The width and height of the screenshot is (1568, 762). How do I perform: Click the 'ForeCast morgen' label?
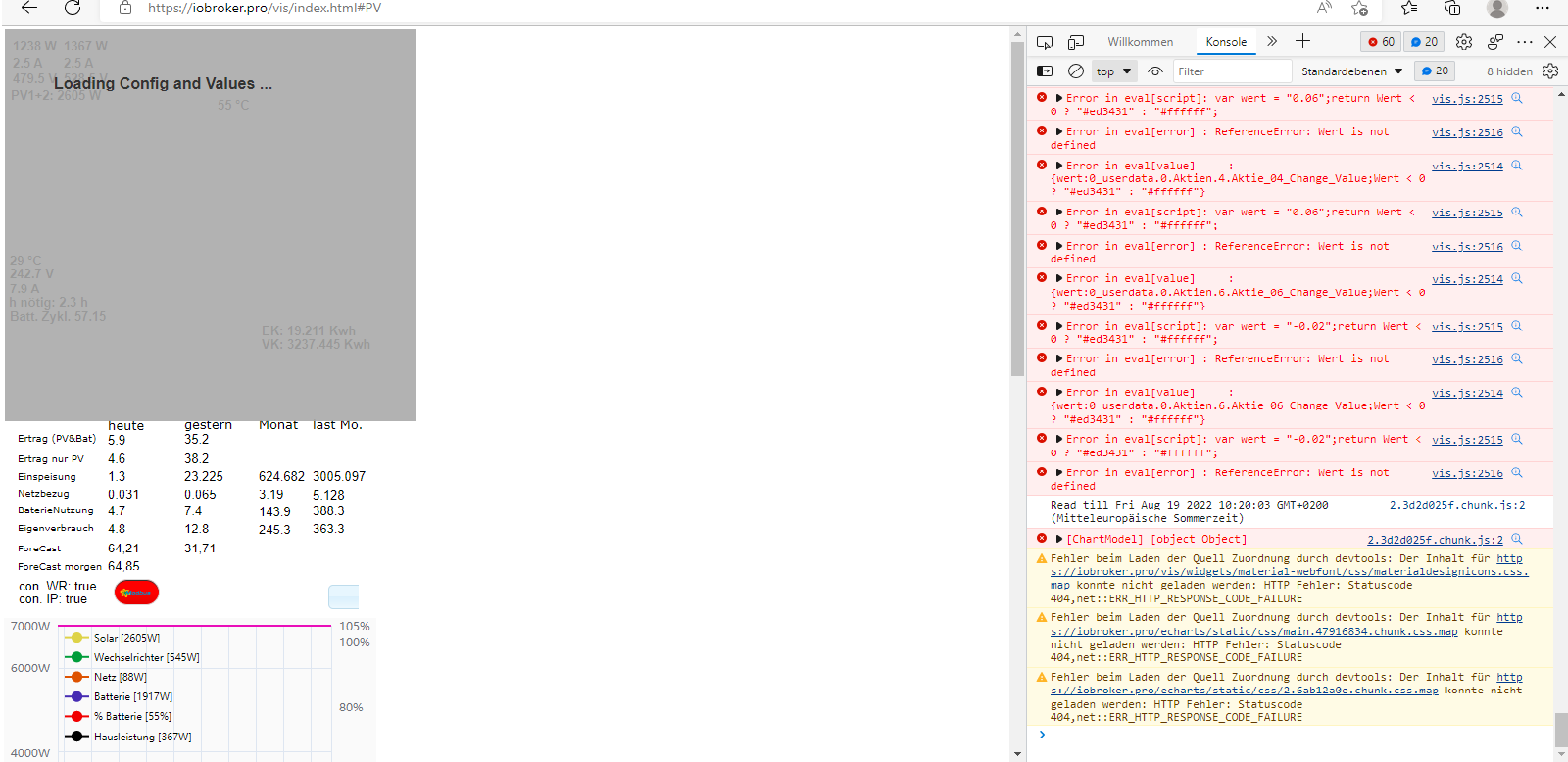click(x=60, y=566)
